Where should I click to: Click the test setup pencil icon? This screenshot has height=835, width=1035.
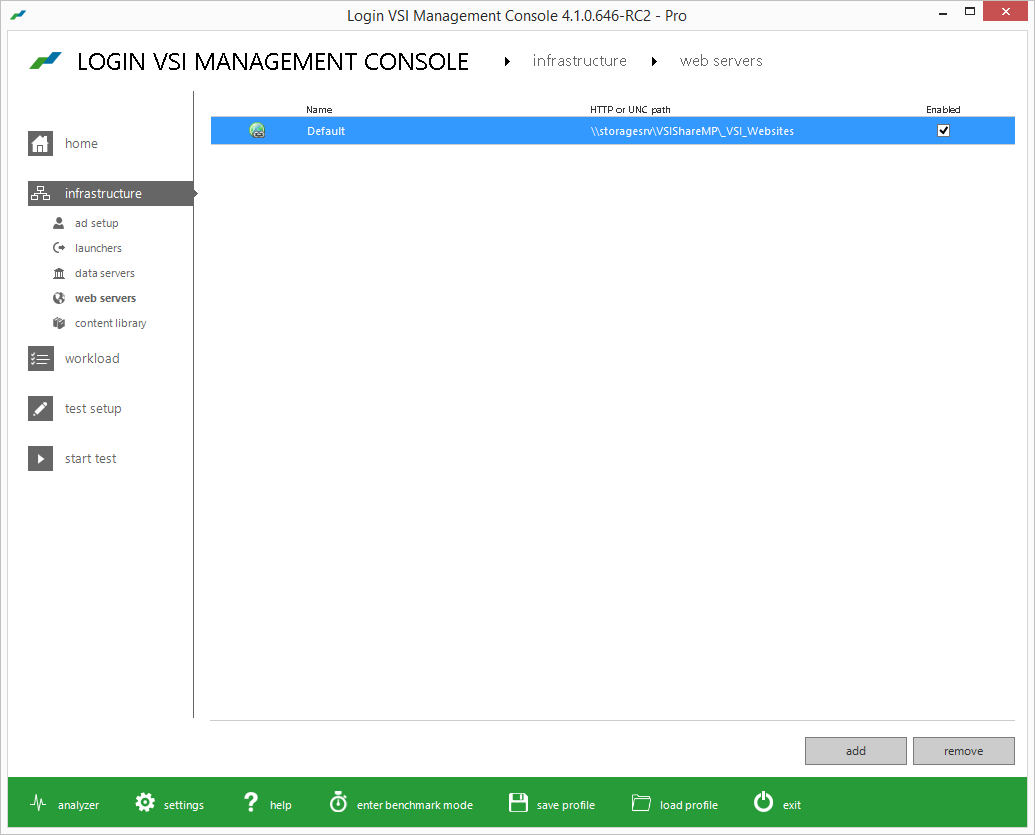[x=40, y=409]
